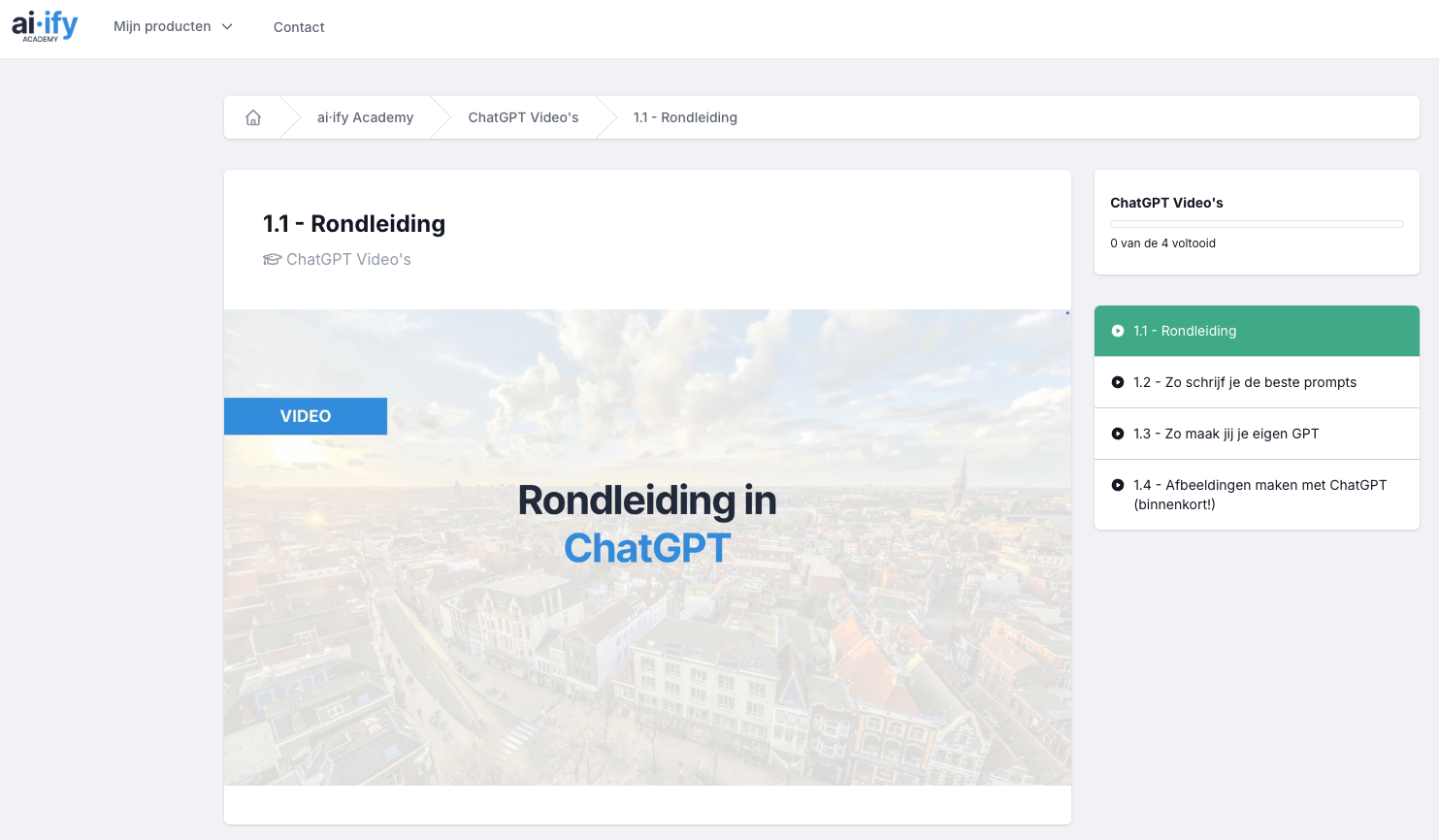Click the ai-ify Academy logo

point(45,26)
